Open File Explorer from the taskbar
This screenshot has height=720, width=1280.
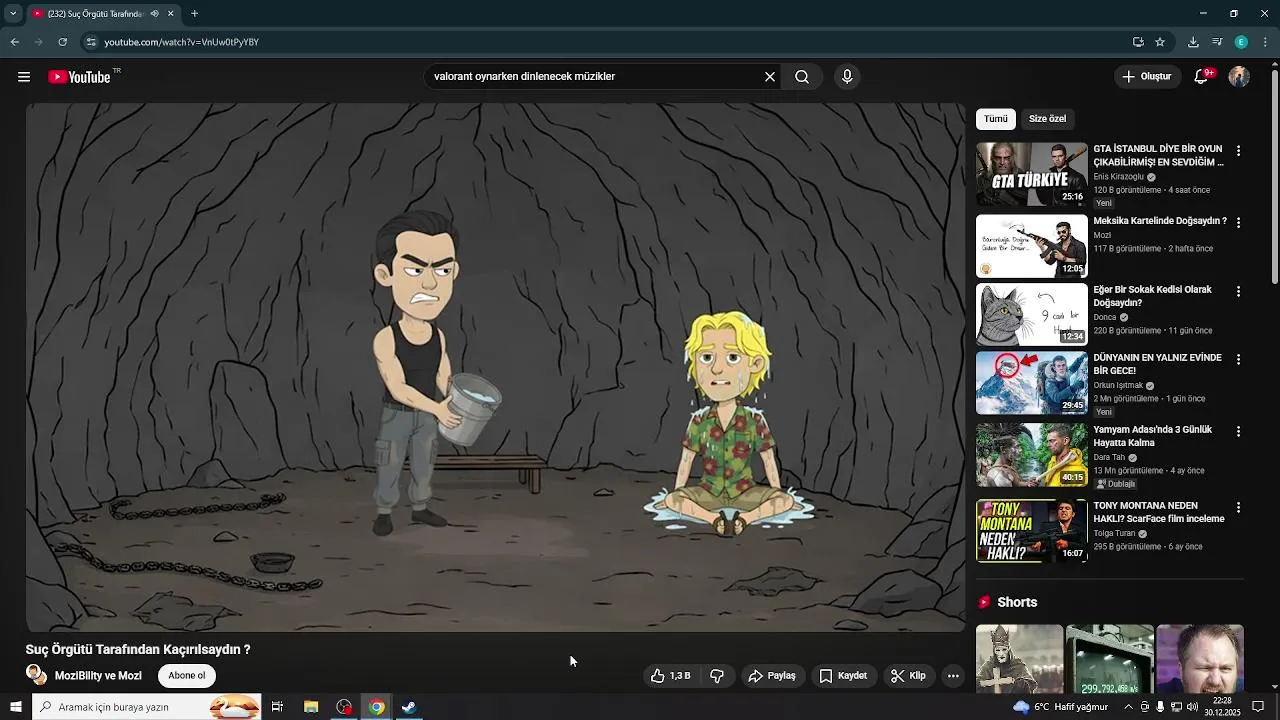[x=311, y=707]
